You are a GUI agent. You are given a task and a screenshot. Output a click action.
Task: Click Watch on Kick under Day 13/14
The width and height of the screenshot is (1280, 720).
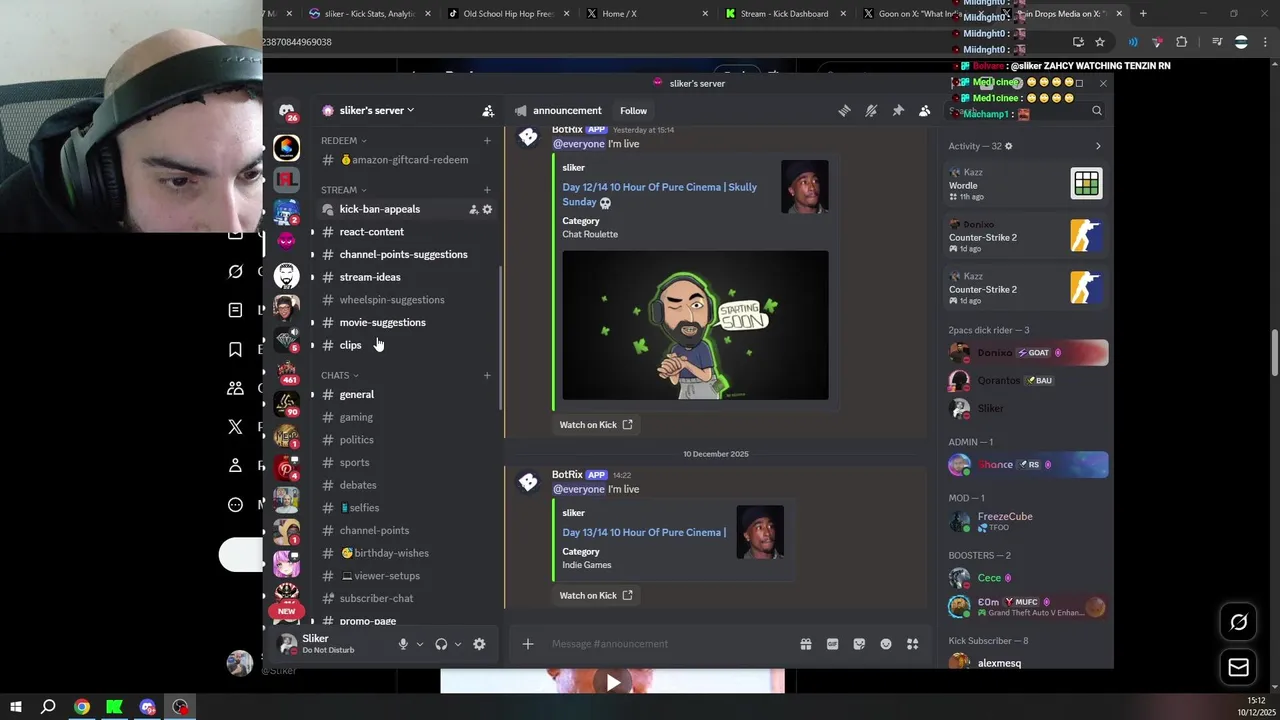click(x=596, y=596)
